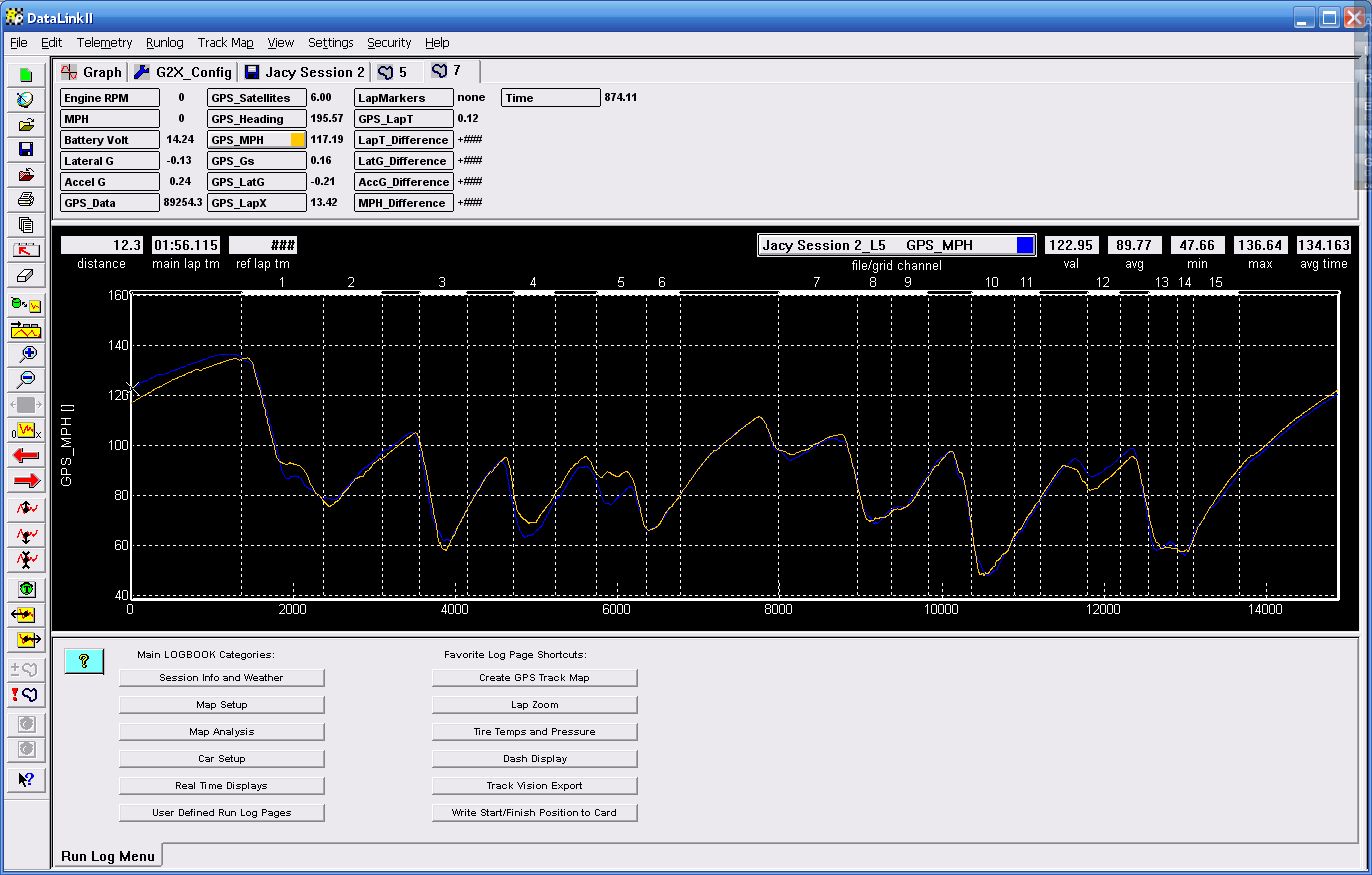Open Real Time Displays
Screen dimensions: 1372x875
pos(221,785)
